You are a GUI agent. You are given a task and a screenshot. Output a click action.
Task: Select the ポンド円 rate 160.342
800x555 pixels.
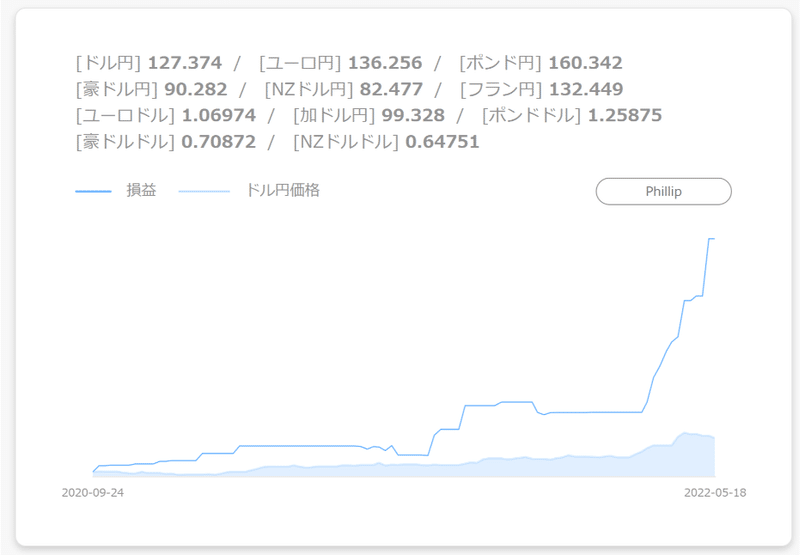[585, 63]
